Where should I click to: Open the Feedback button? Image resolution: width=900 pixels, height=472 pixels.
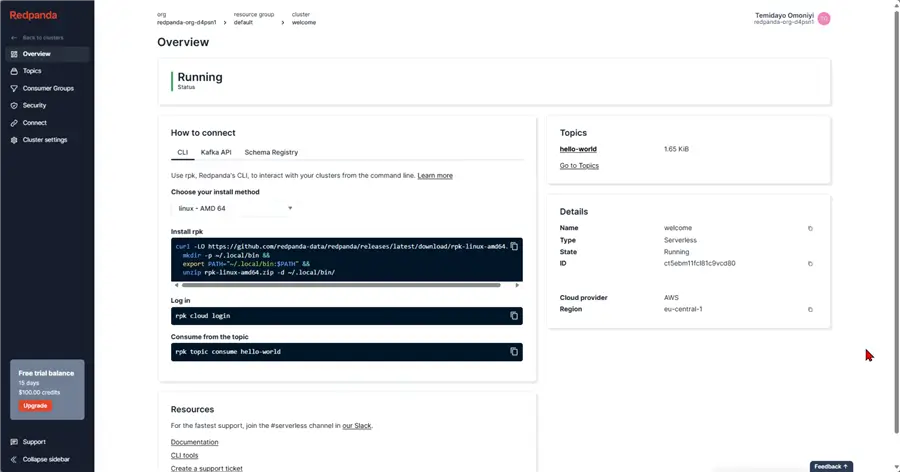tap(831, 466)
